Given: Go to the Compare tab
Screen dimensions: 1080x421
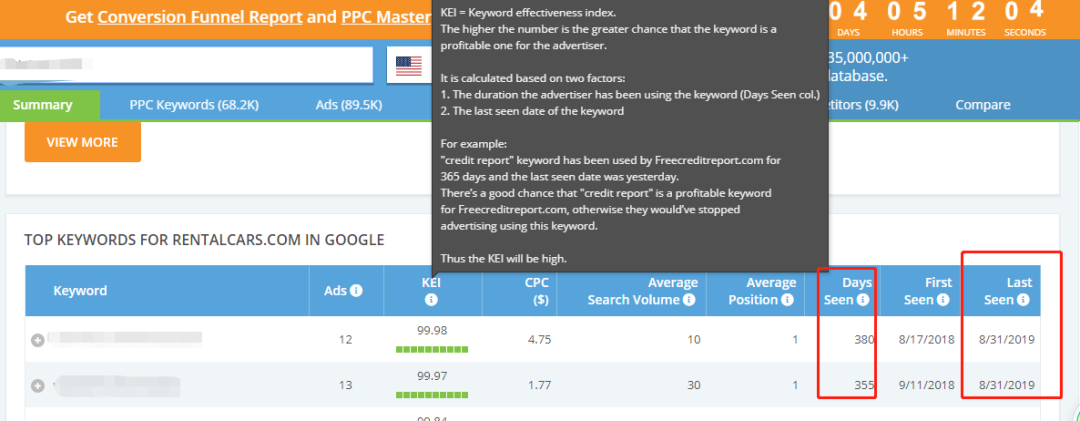Looking at the screenshot, I should click(x=983, y=105).
